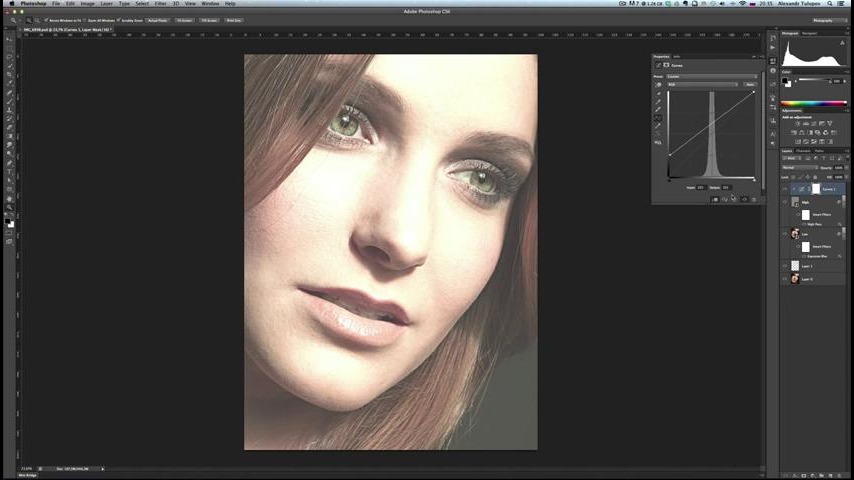Add a Brightness/Contrast adjustment

(797, 124)
